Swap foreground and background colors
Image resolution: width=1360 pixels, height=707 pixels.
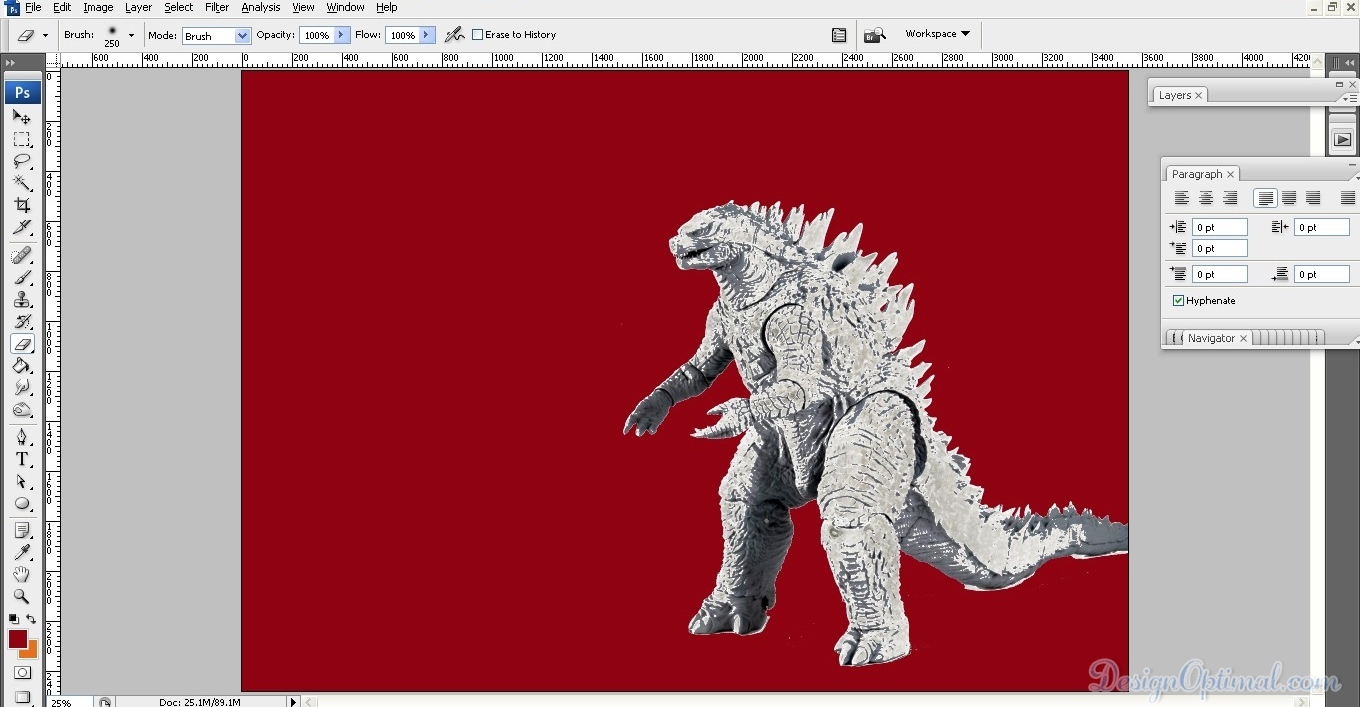pyautogui.click(x=31, y=620)
